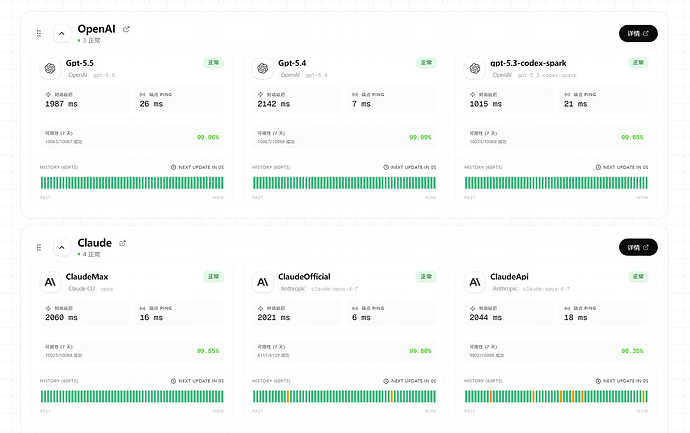Click Gpt-5.5 availability 99.96%
Screen dimensions: 690x433
pyautogui.click(x=208, y=137)
